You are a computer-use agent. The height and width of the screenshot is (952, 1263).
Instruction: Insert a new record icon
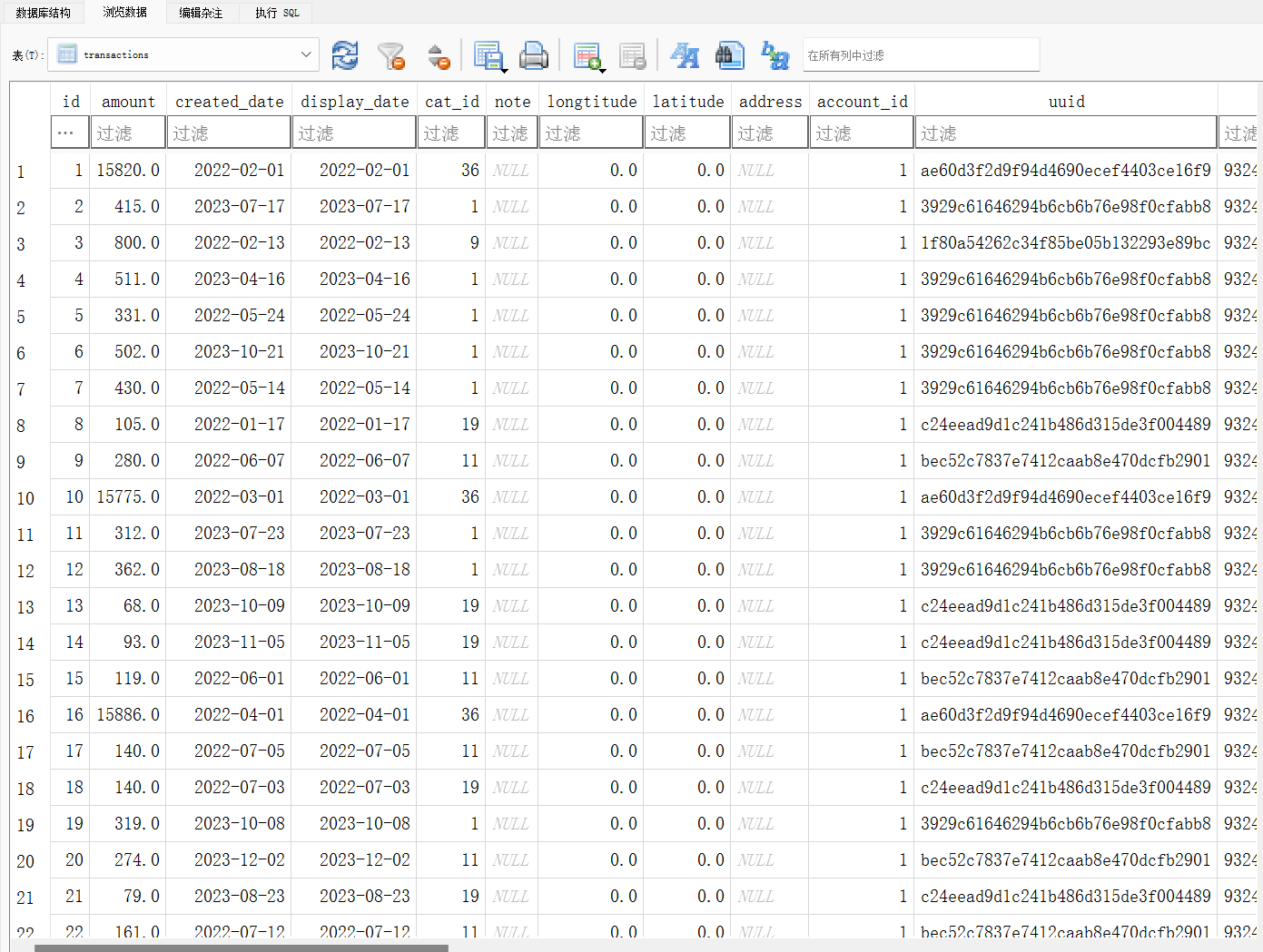(586, 55)
